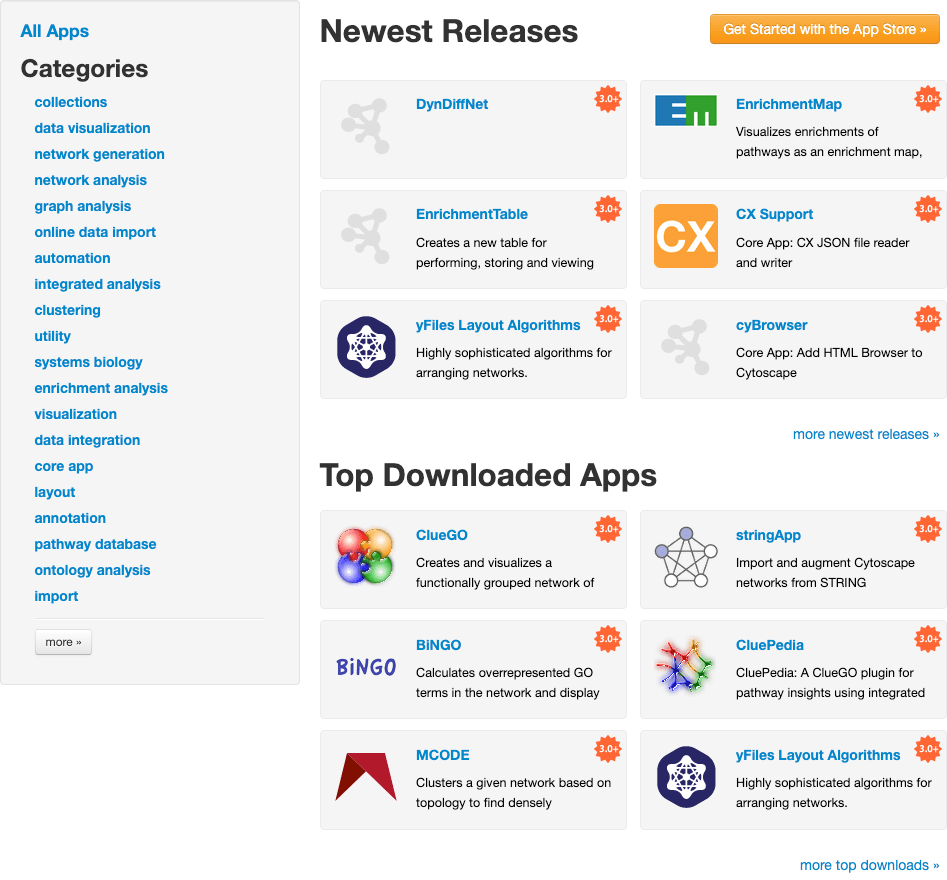Open the integrated analysis category
Screen dimensions: 947x880
98,284
